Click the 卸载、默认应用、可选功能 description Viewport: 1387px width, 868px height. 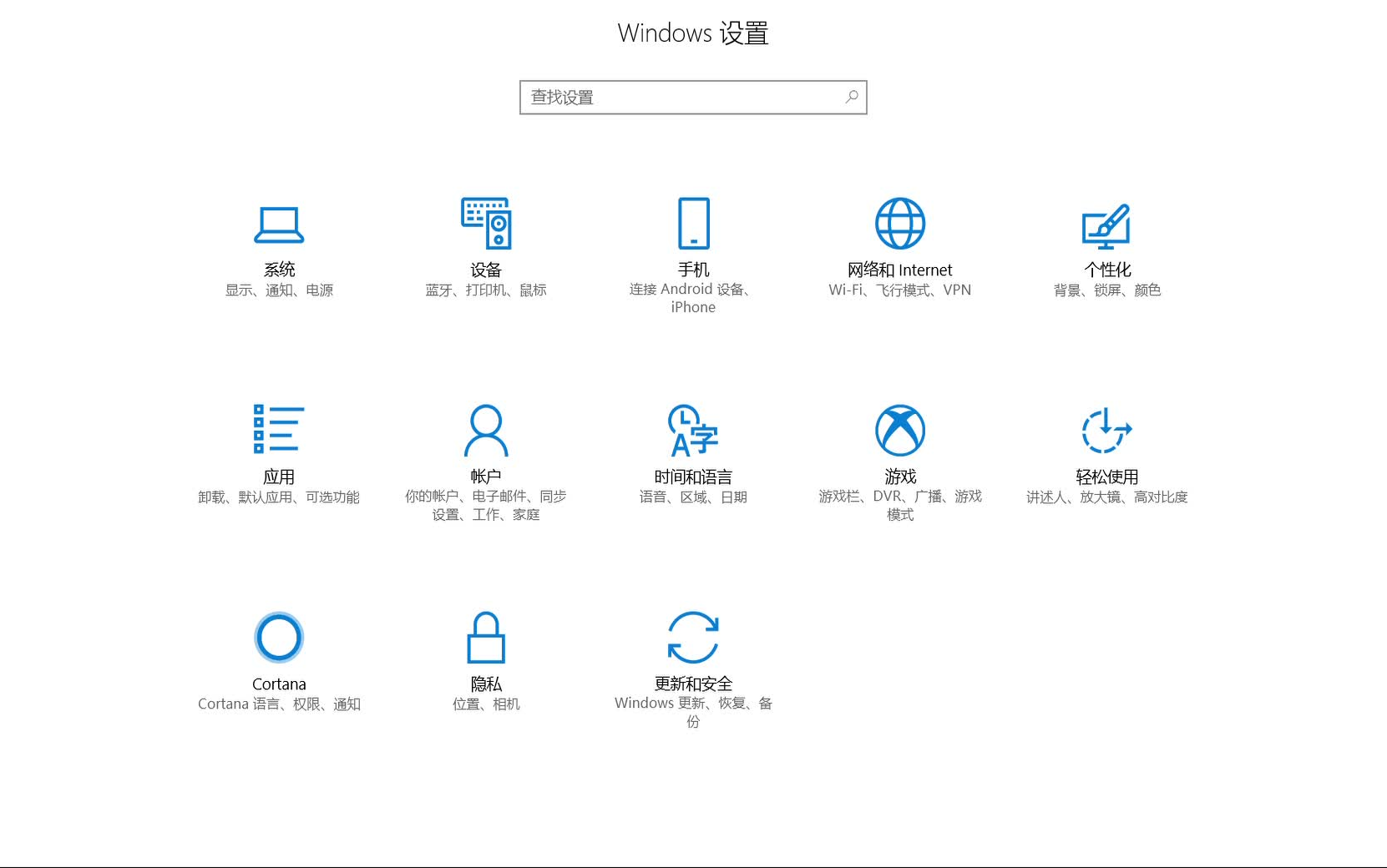pos(279,497)
